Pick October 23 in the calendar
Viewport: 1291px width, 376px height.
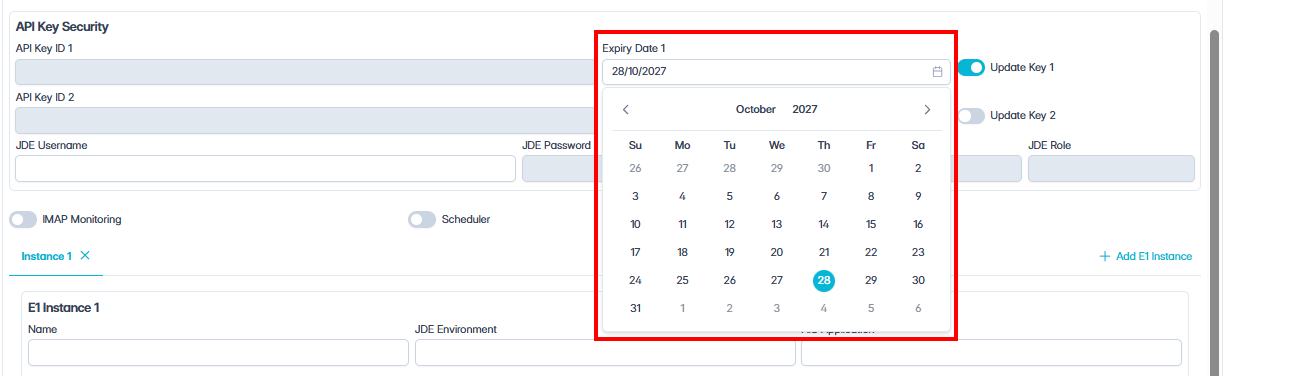918,252
